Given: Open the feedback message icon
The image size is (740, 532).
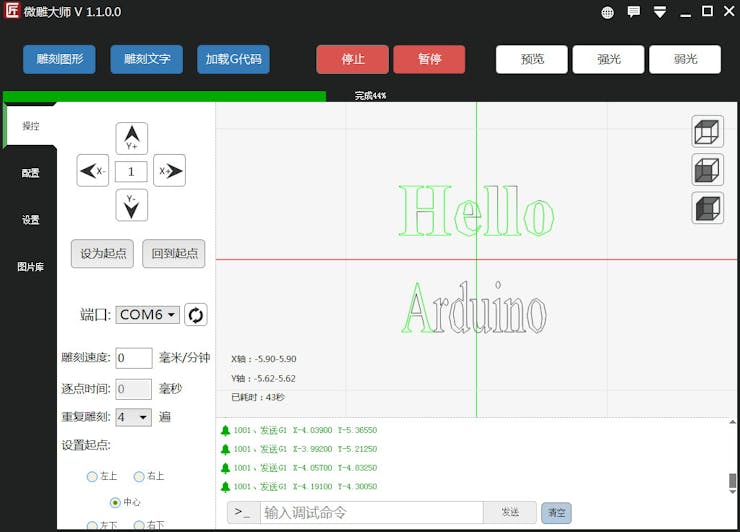Looking at the screenshot, I should point(633,12).
